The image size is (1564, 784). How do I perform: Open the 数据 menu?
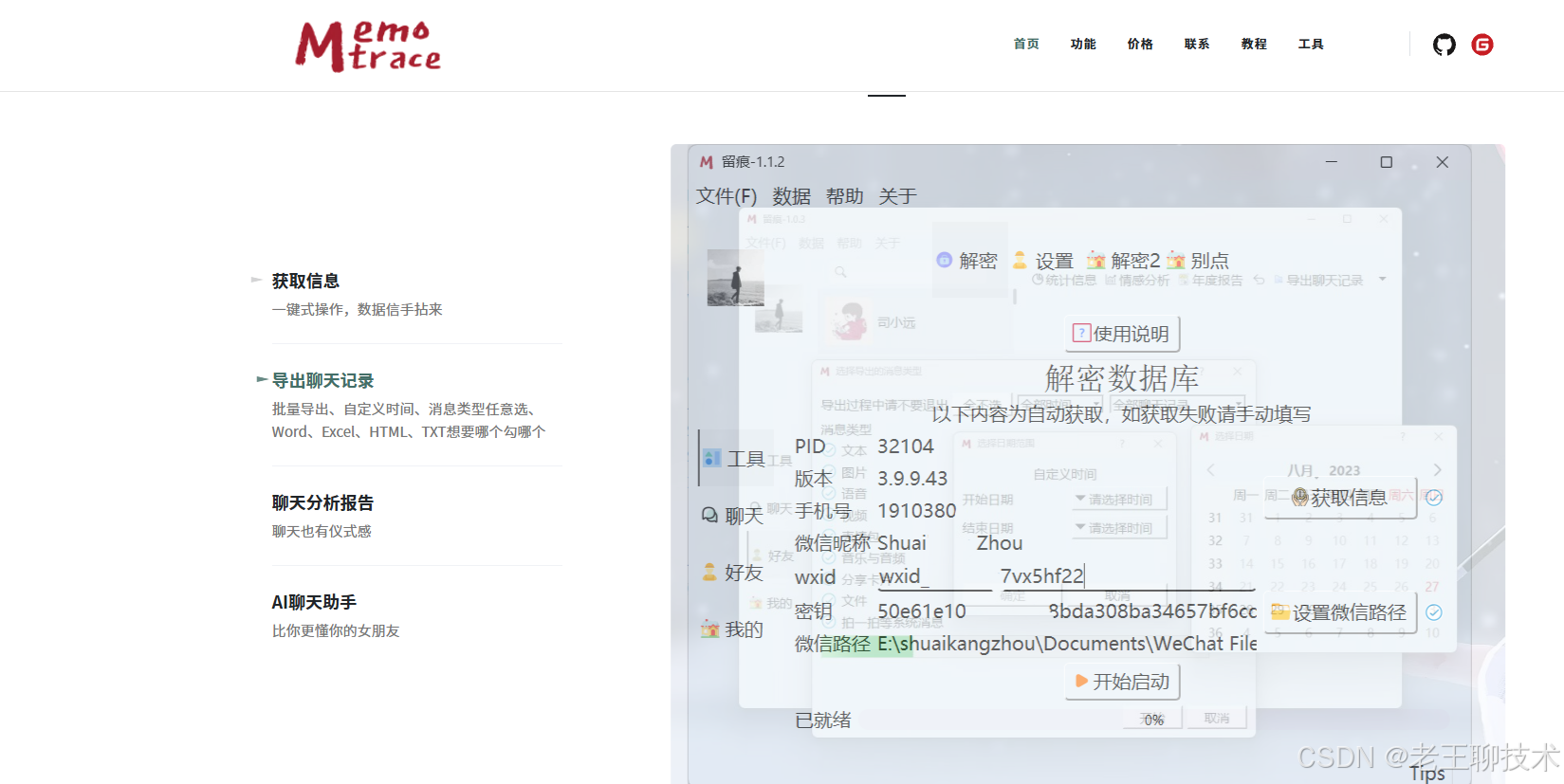tap(791, 196)
